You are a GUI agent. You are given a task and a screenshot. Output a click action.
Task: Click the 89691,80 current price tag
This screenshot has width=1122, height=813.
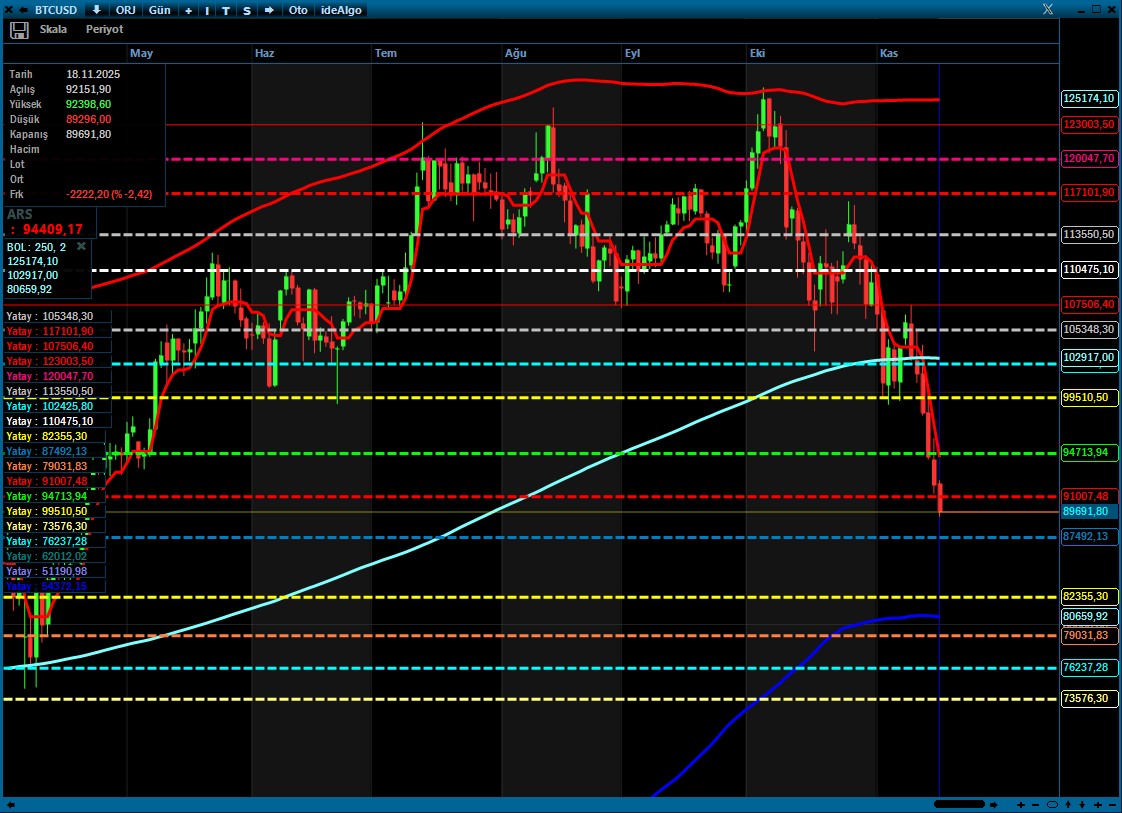[x=1088, y=512]
